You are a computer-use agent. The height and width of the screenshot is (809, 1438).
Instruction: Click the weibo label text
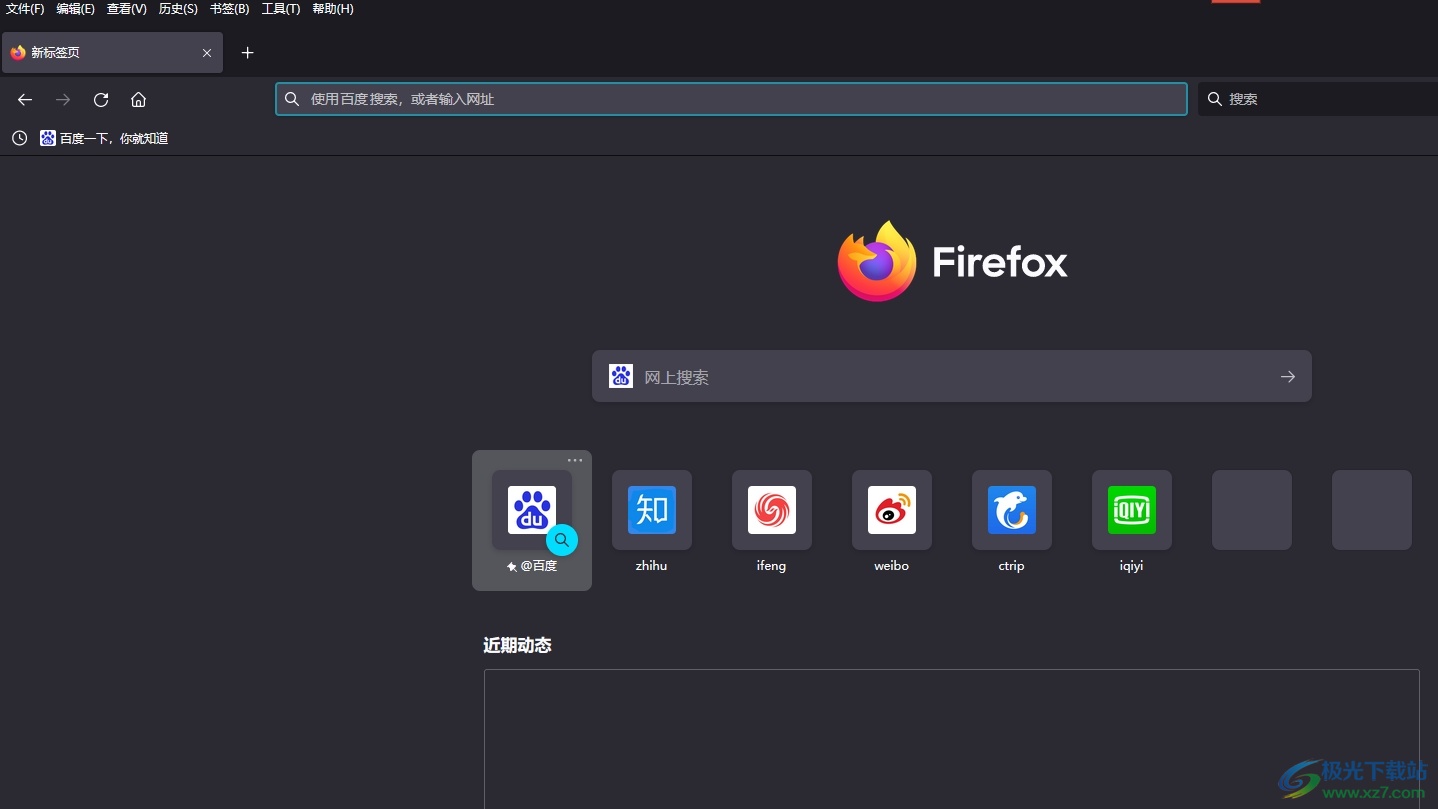(x=891, y=566)
